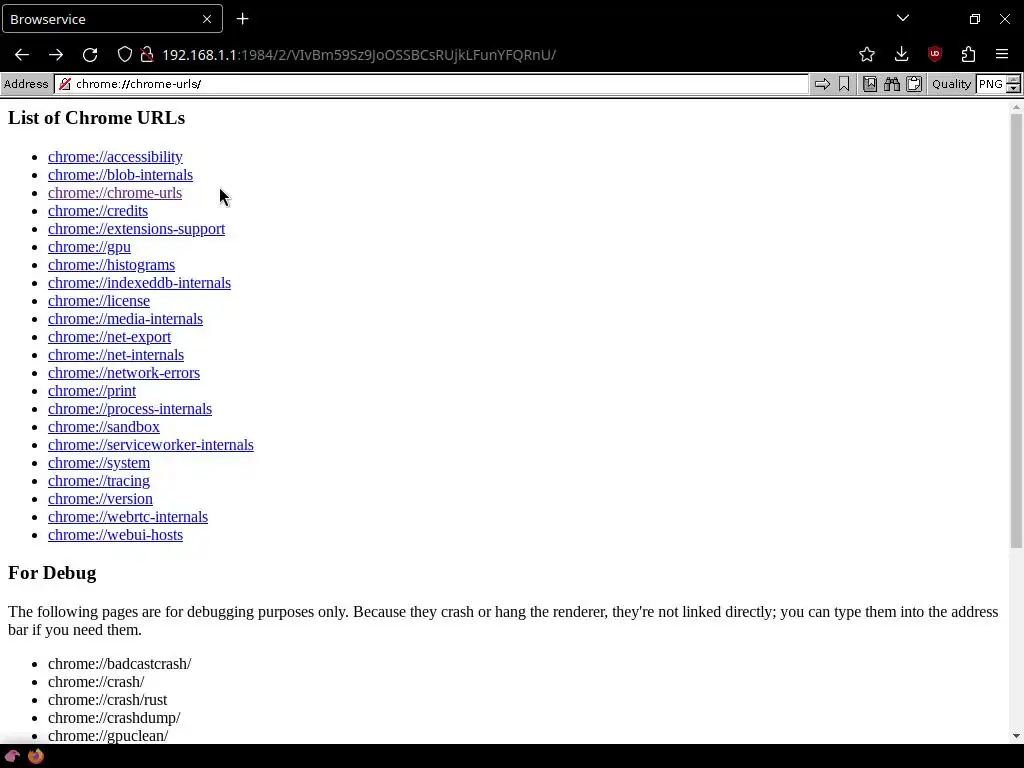Open chrome://network-errors link
Viewport: 1024px width, 768px height.
click(x=123, y=373)
